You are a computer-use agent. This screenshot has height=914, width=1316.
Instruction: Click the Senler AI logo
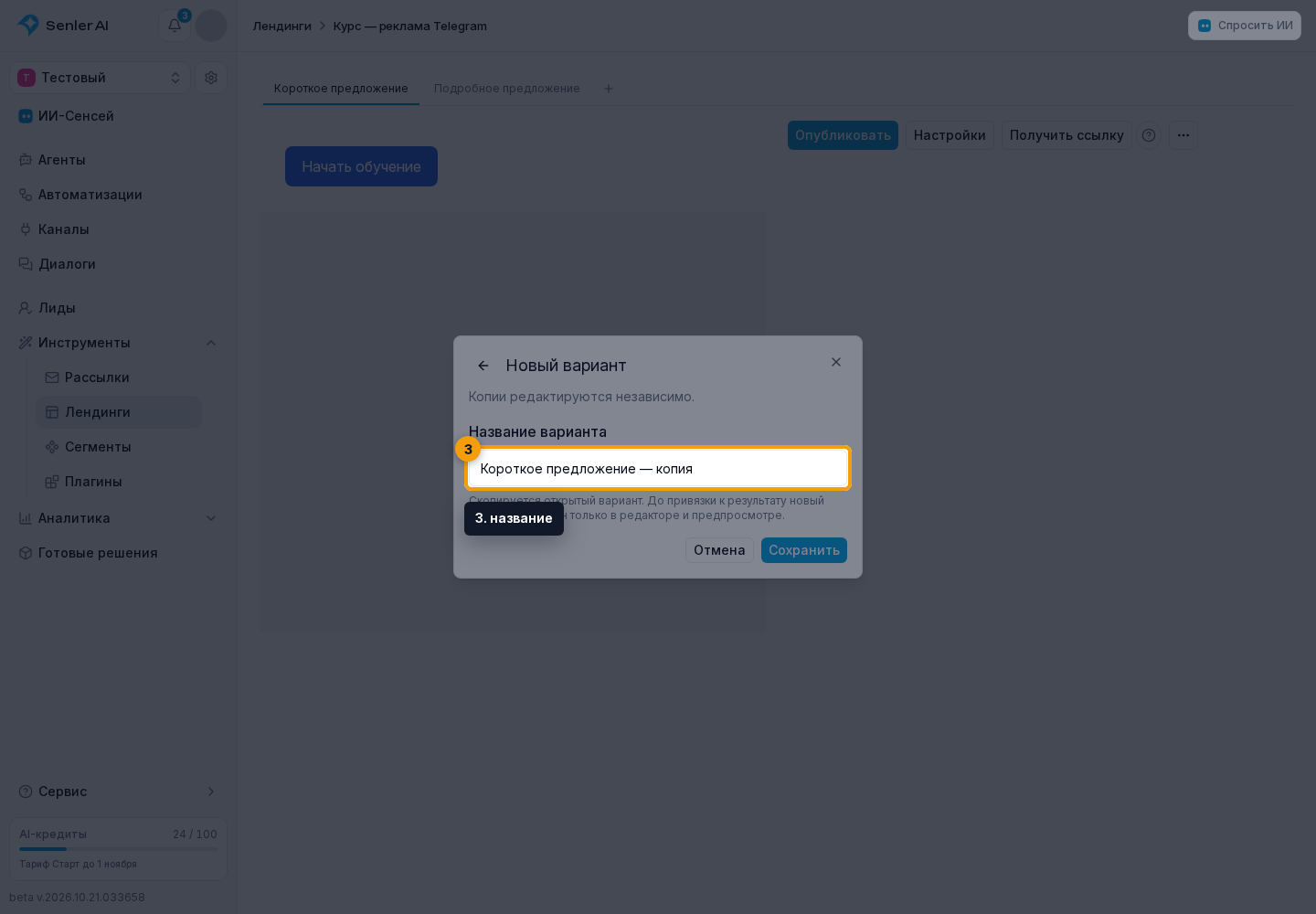click(63, 25)
